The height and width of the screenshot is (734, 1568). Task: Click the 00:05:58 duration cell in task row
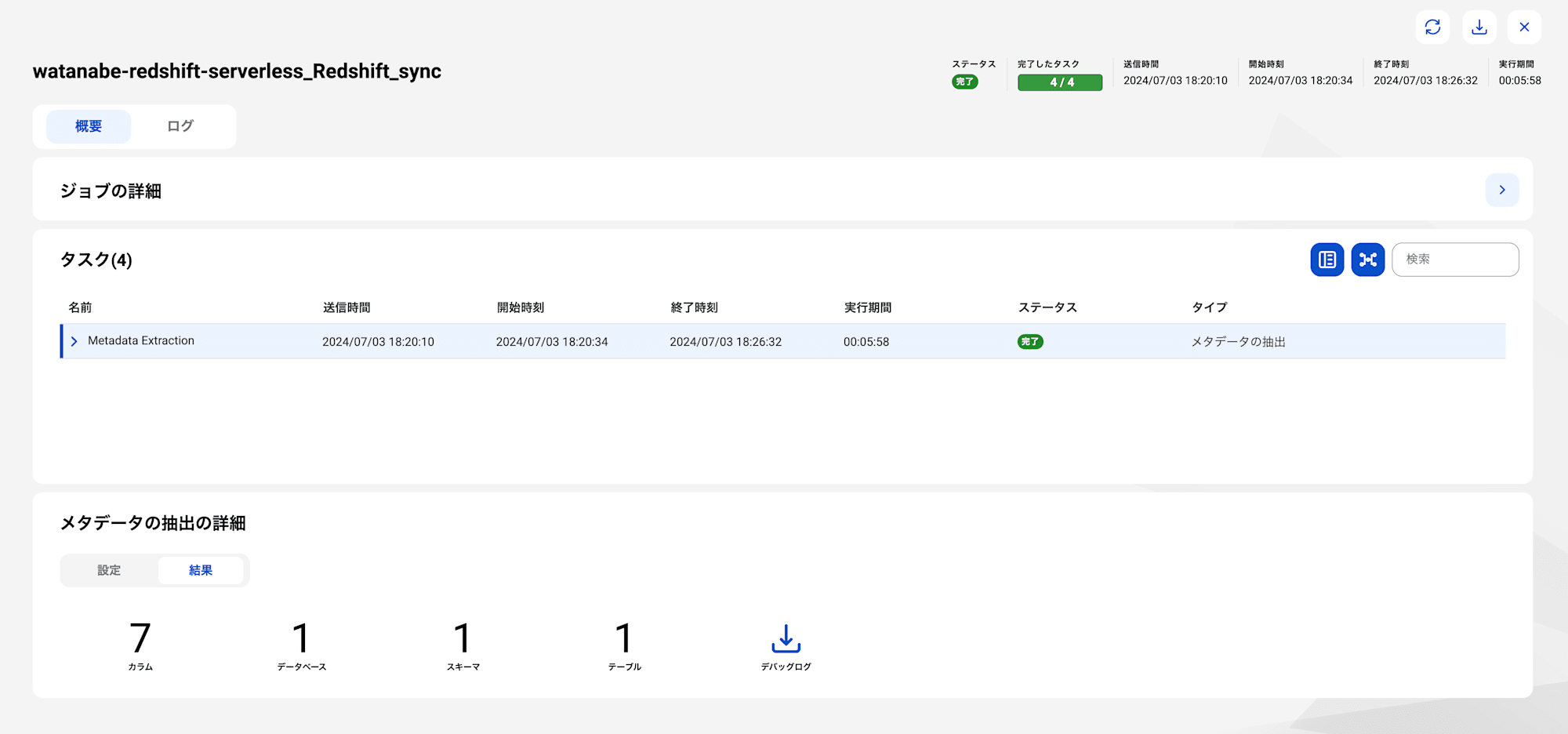point(866,342)
